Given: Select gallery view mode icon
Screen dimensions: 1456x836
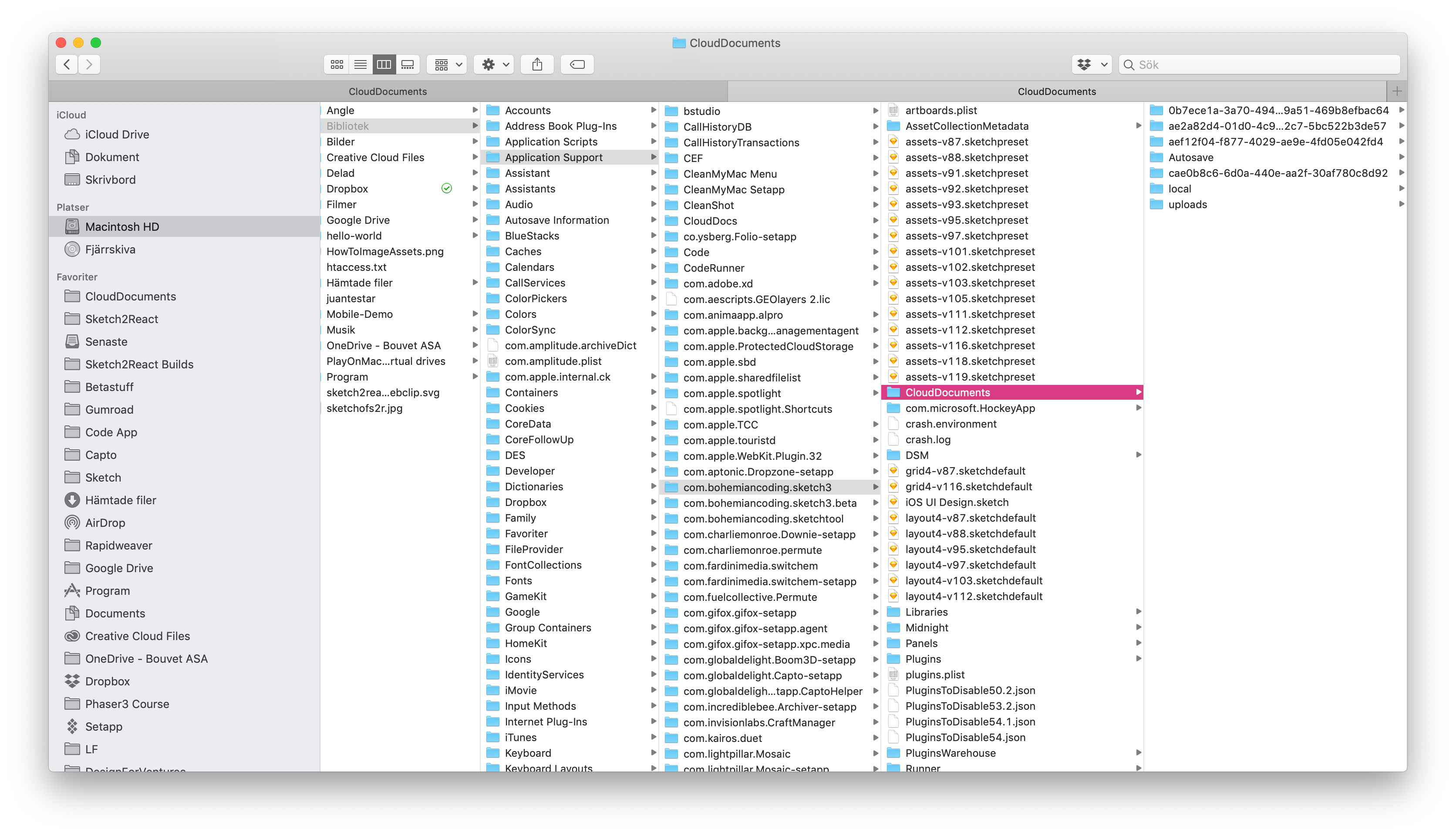Looking at the screenshot, I should (x=408, y=64).
